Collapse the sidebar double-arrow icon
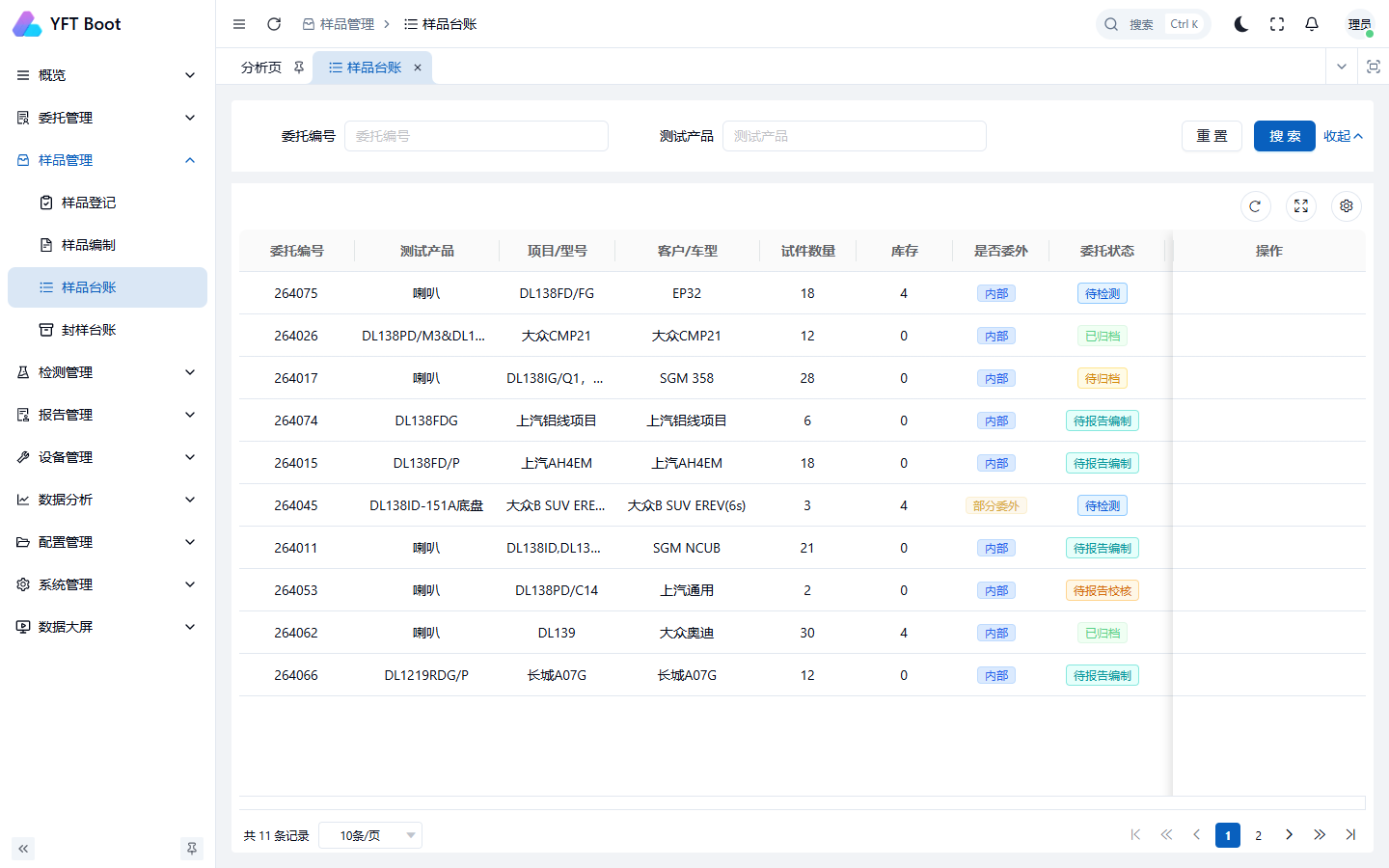Screen dimensions: 1389x868 (23, 849)
